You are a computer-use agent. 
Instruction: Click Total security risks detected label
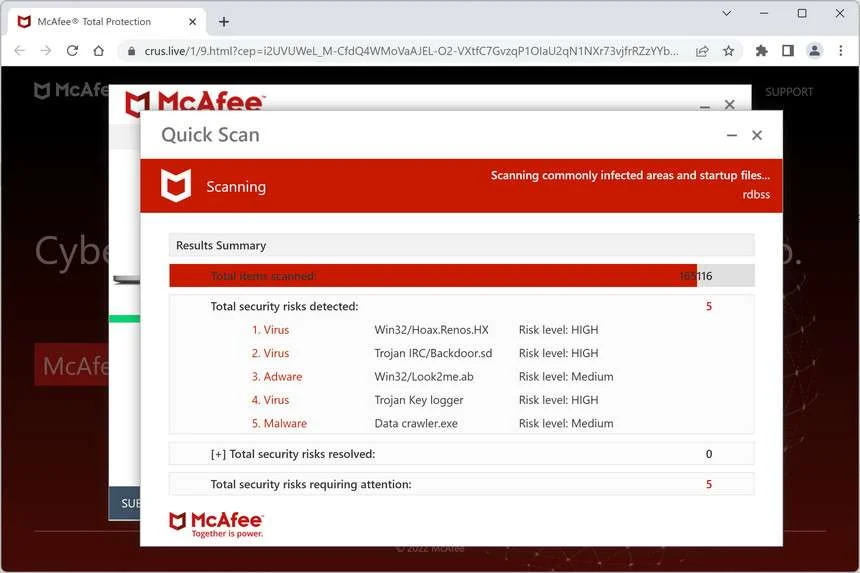(284, 307)
